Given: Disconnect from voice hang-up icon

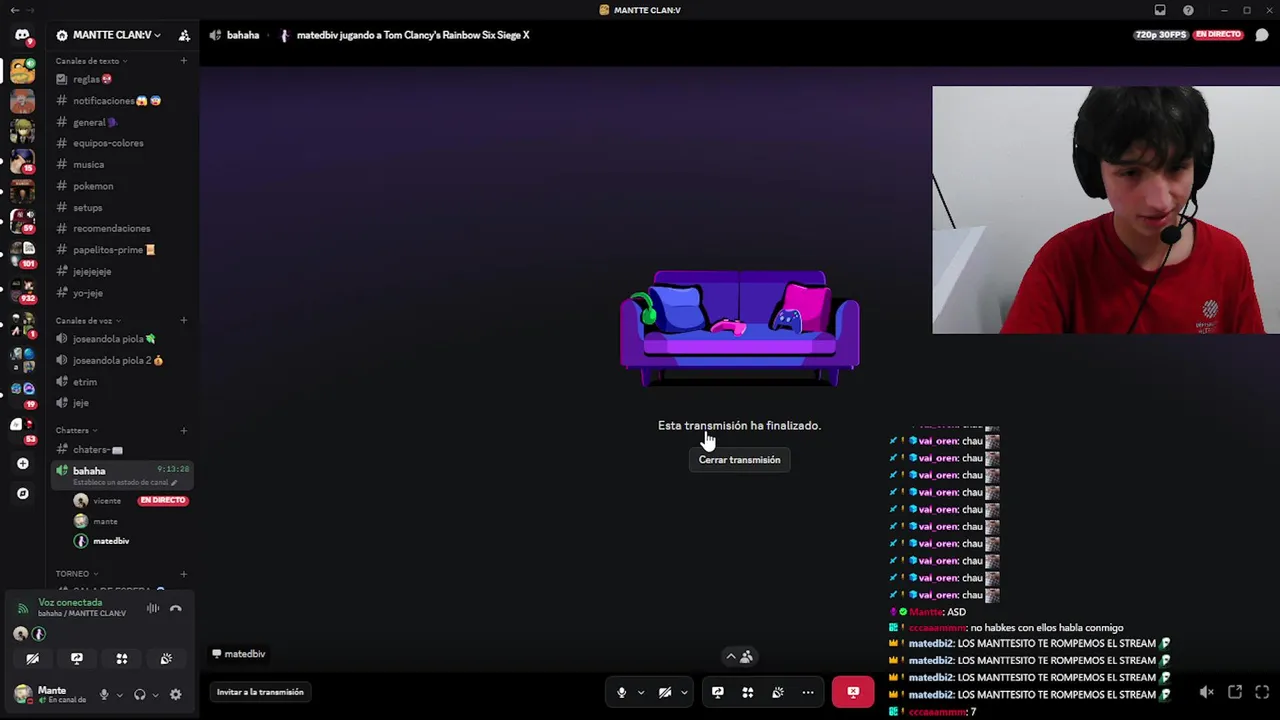Looking at the screenshot, I should 176,608.
